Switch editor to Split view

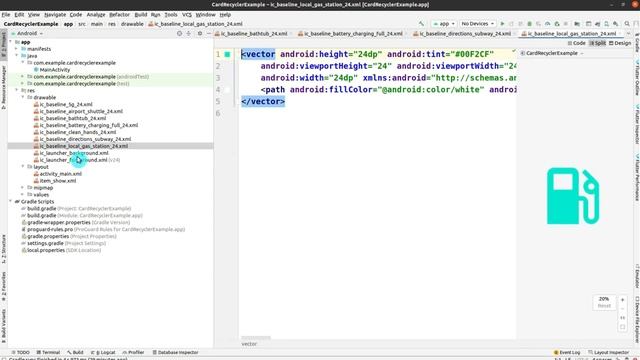(x=598, y=43)
